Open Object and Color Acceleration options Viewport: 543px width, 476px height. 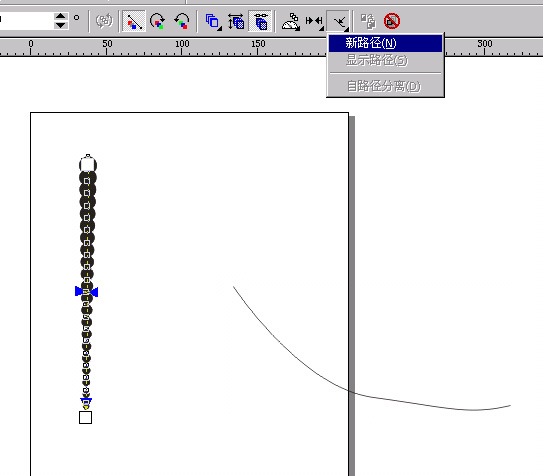pos(214,21)
